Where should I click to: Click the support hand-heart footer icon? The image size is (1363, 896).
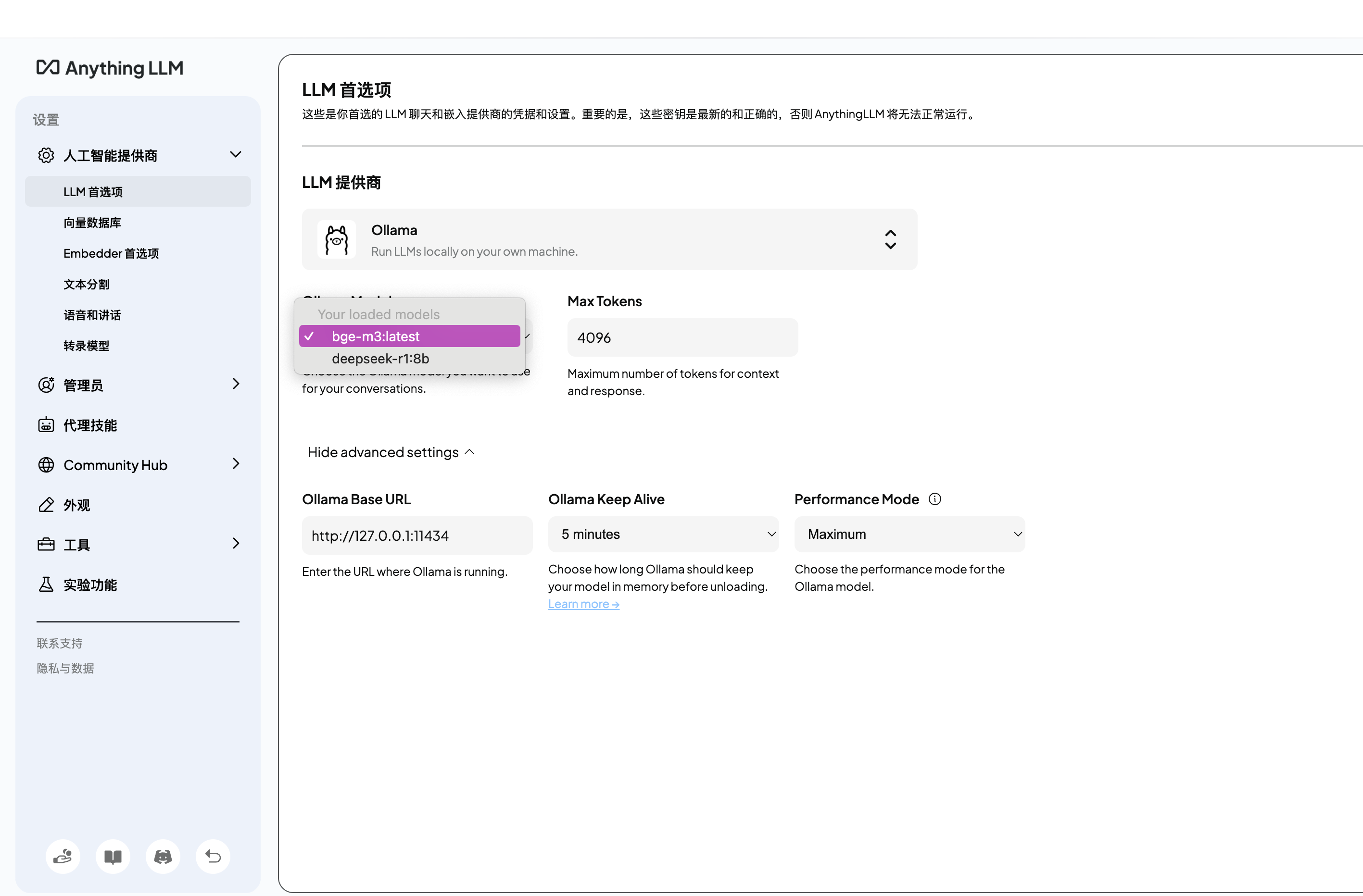pyautogui.click(x=63, y=857)
